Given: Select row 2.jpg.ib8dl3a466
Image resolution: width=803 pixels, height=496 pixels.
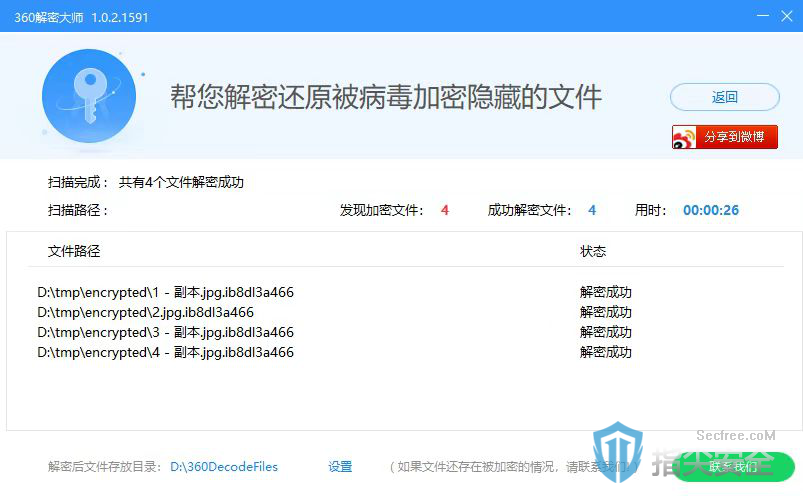Looking at the screenshot, I should [x=145, y=312].
